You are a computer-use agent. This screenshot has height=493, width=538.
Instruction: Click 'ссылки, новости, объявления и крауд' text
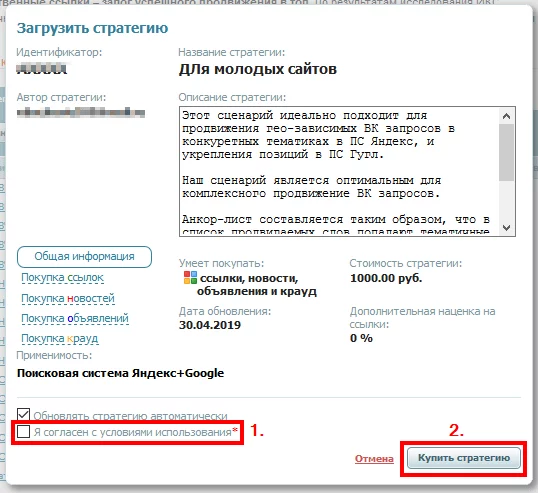(x=257, y=285)
